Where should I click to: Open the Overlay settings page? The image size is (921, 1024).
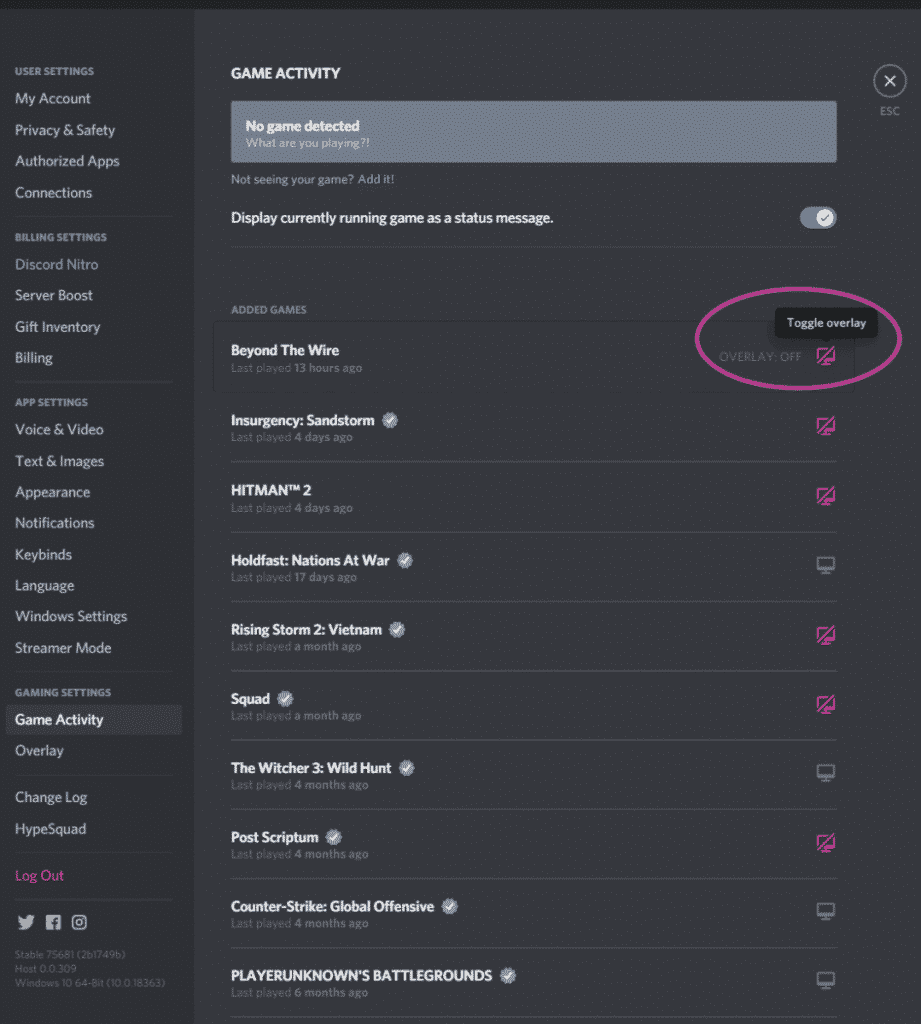tap(39, 750)
